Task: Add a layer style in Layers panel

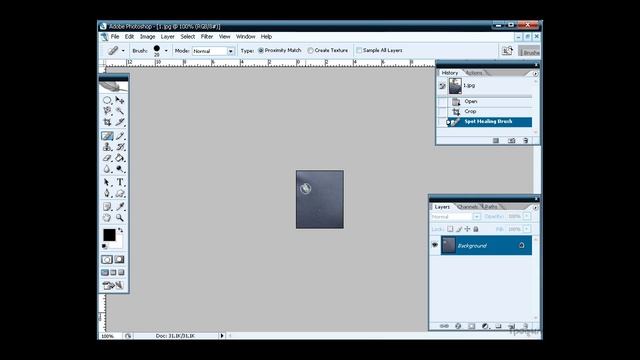Action: pyautogui.click(x=458, y=326)
